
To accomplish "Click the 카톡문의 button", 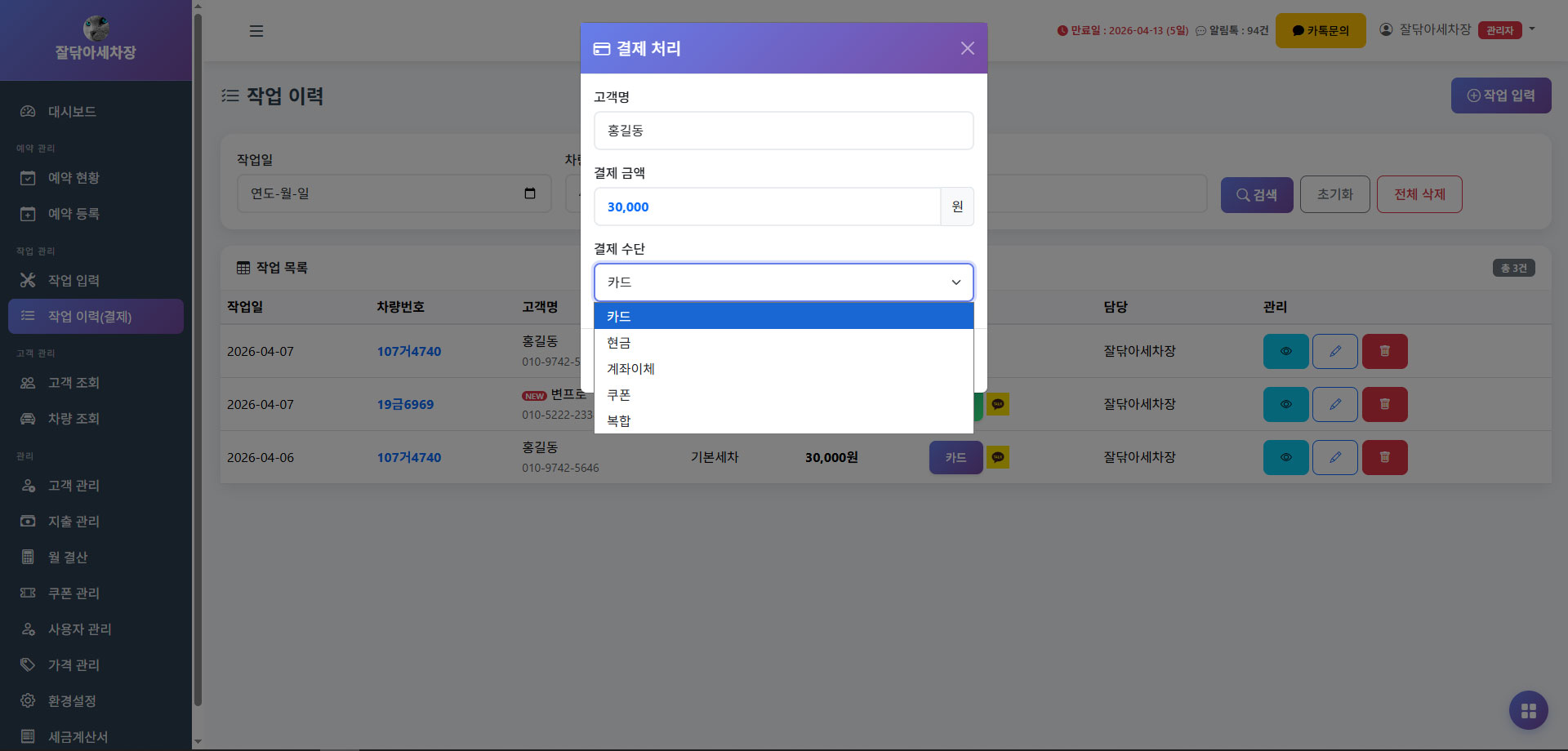I will click(x=1320, y=31).
